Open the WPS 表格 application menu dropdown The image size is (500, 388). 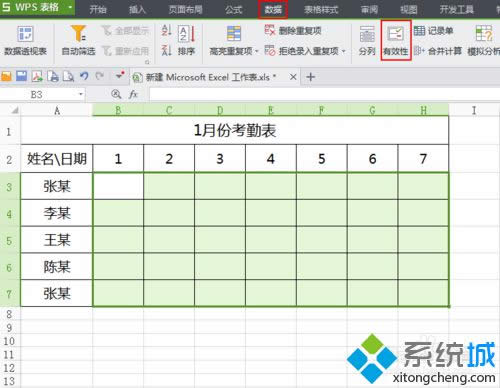coord(70,7)
